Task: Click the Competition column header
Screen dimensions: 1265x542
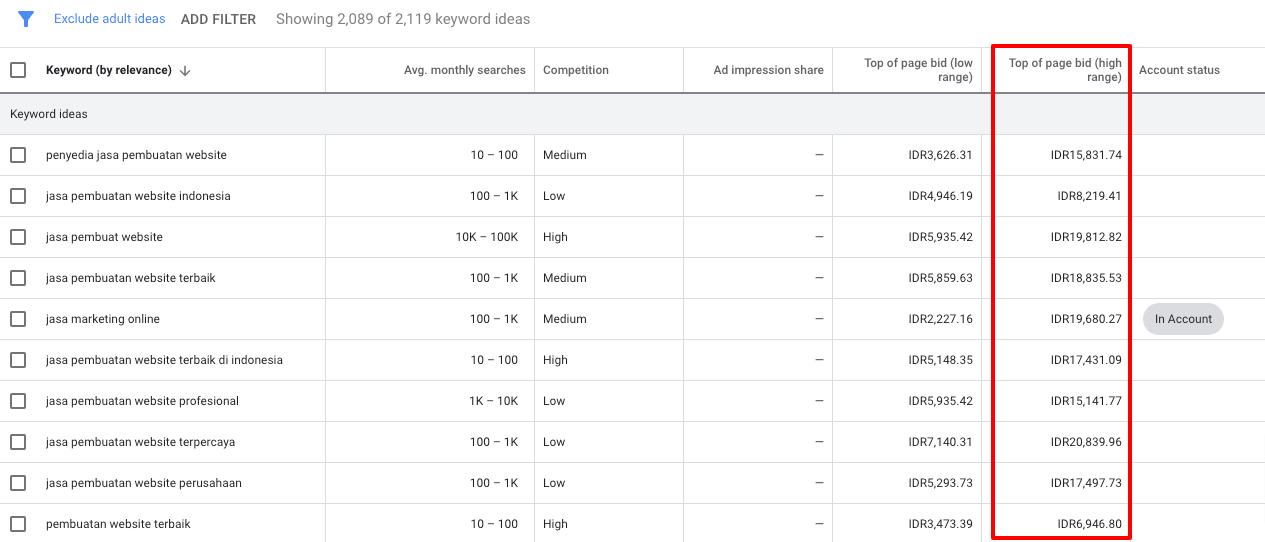Action: coord(575,70)
